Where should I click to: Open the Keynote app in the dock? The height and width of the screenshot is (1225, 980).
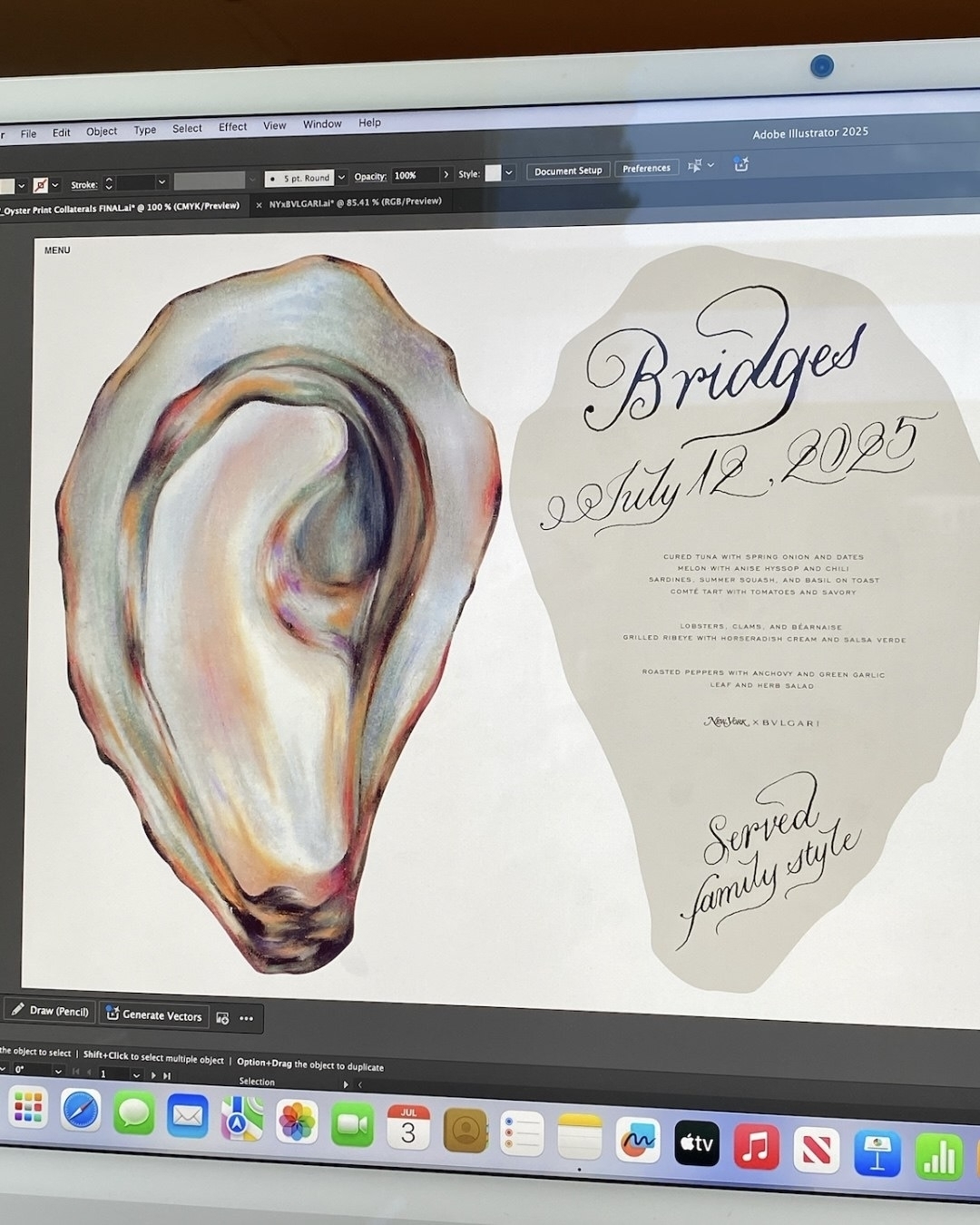pos(877,1153)
